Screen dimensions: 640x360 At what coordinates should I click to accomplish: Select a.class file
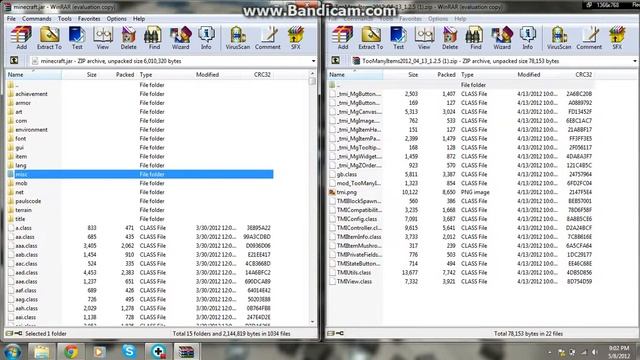(x=23, y=228)
